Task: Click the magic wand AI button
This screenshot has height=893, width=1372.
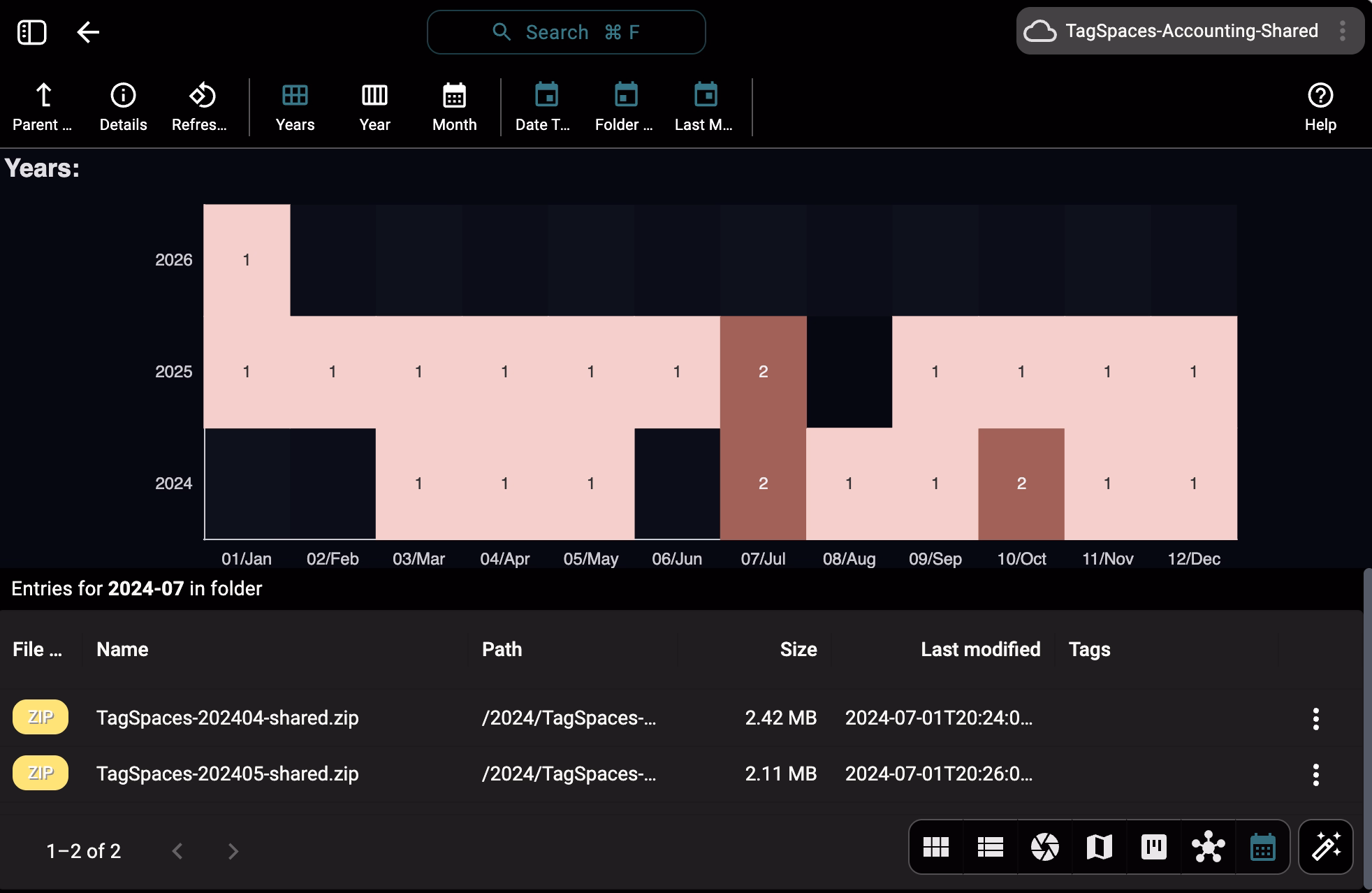Action: point(1325,847)
